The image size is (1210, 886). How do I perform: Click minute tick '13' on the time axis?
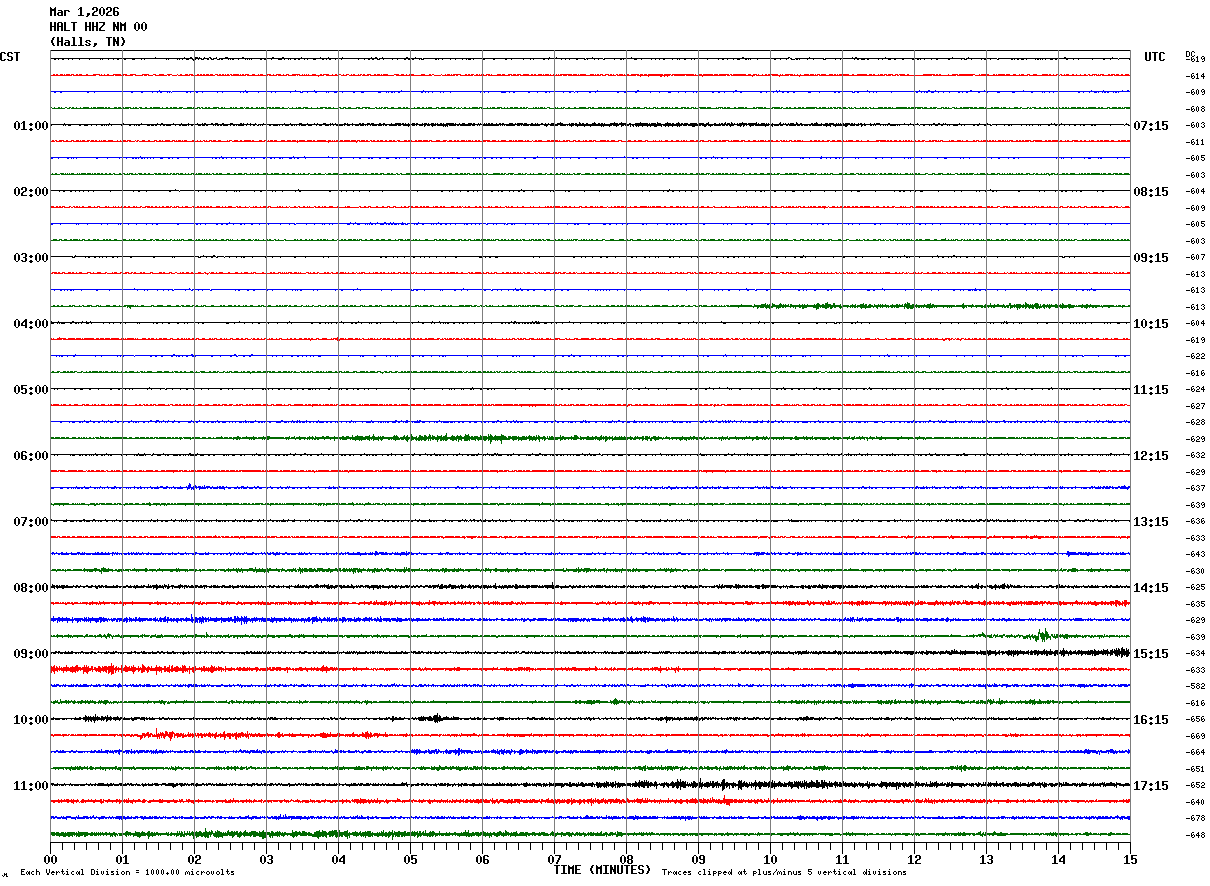[986, 859]
